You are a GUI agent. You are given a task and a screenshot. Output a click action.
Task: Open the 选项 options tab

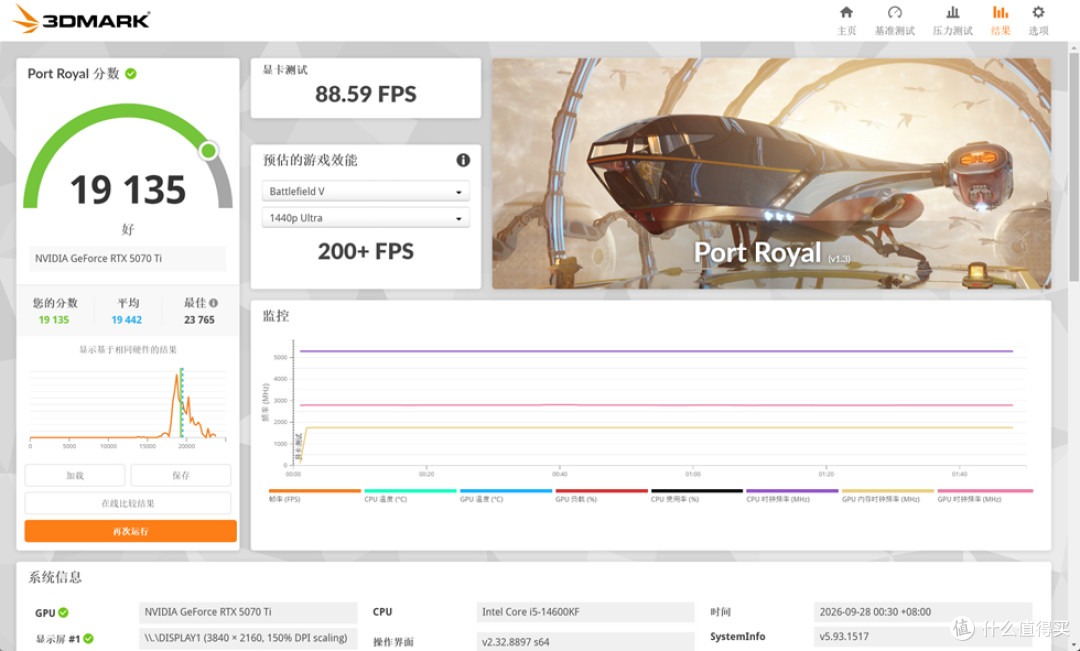click(x=1038, y=21)
